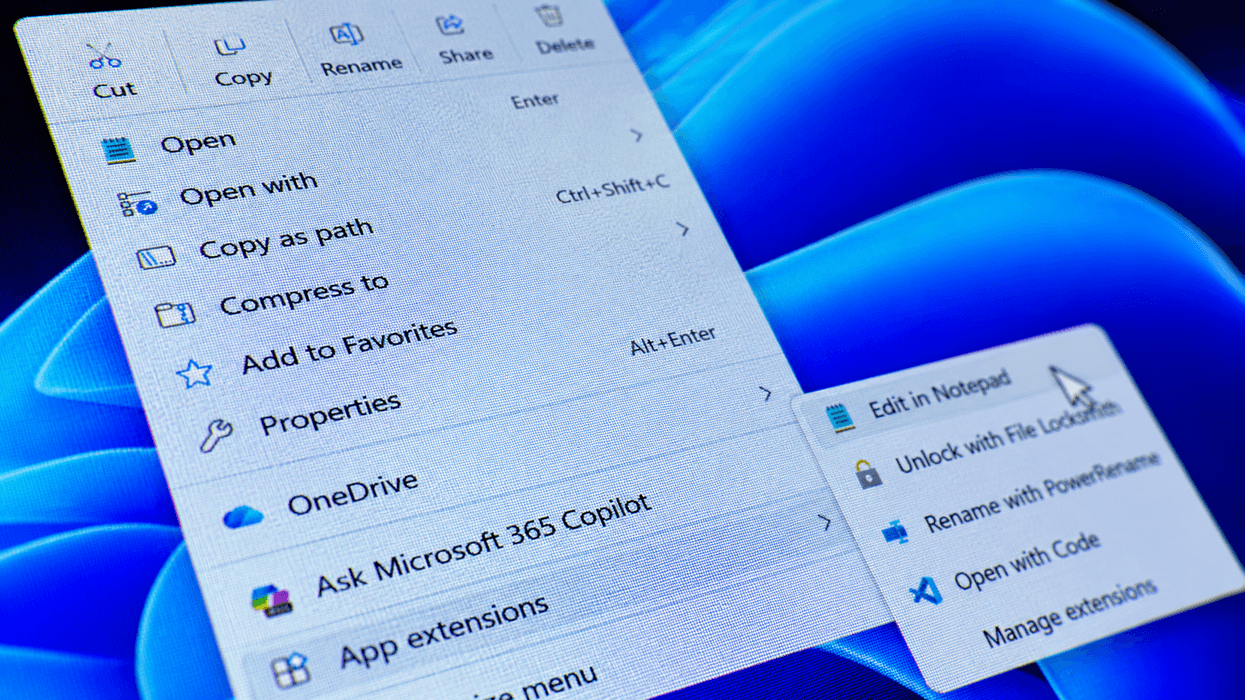Click the Notepad icon in the submenu

pyautogui.click(x=841, y=417)
